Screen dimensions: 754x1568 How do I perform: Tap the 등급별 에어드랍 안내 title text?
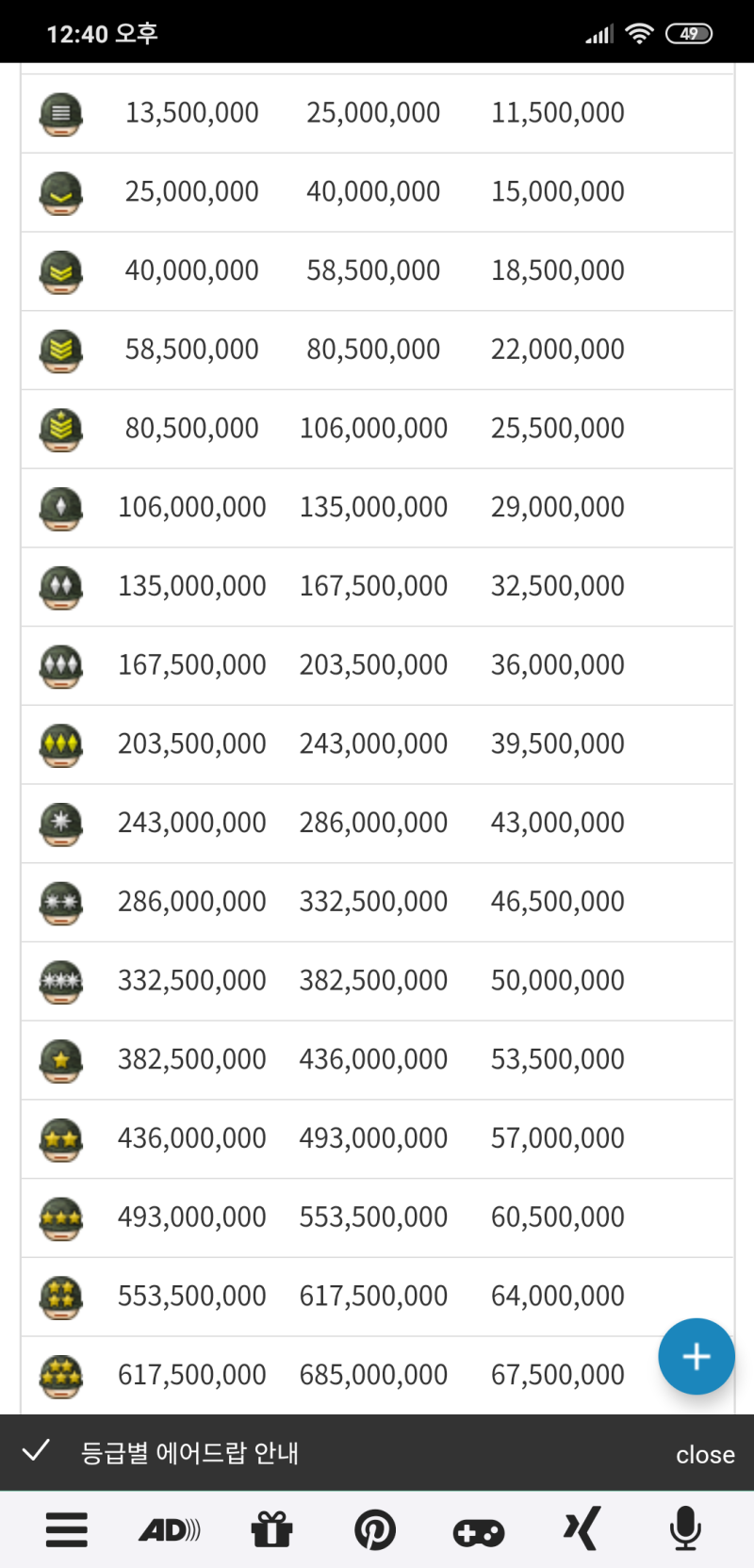[189, 1452]
